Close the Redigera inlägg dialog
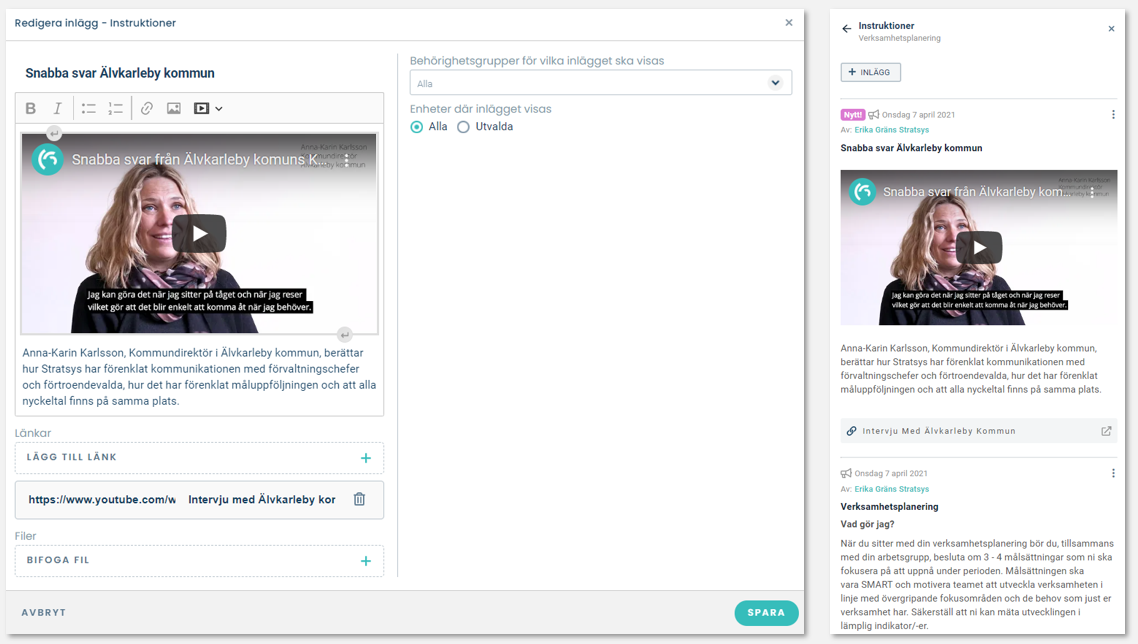 pyautogui.click(x=789, y=23)
